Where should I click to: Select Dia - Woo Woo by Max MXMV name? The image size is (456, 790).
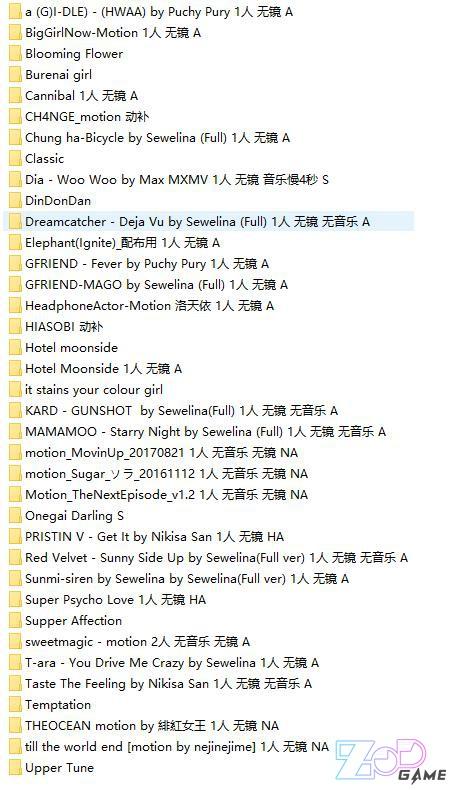point(177,179)
